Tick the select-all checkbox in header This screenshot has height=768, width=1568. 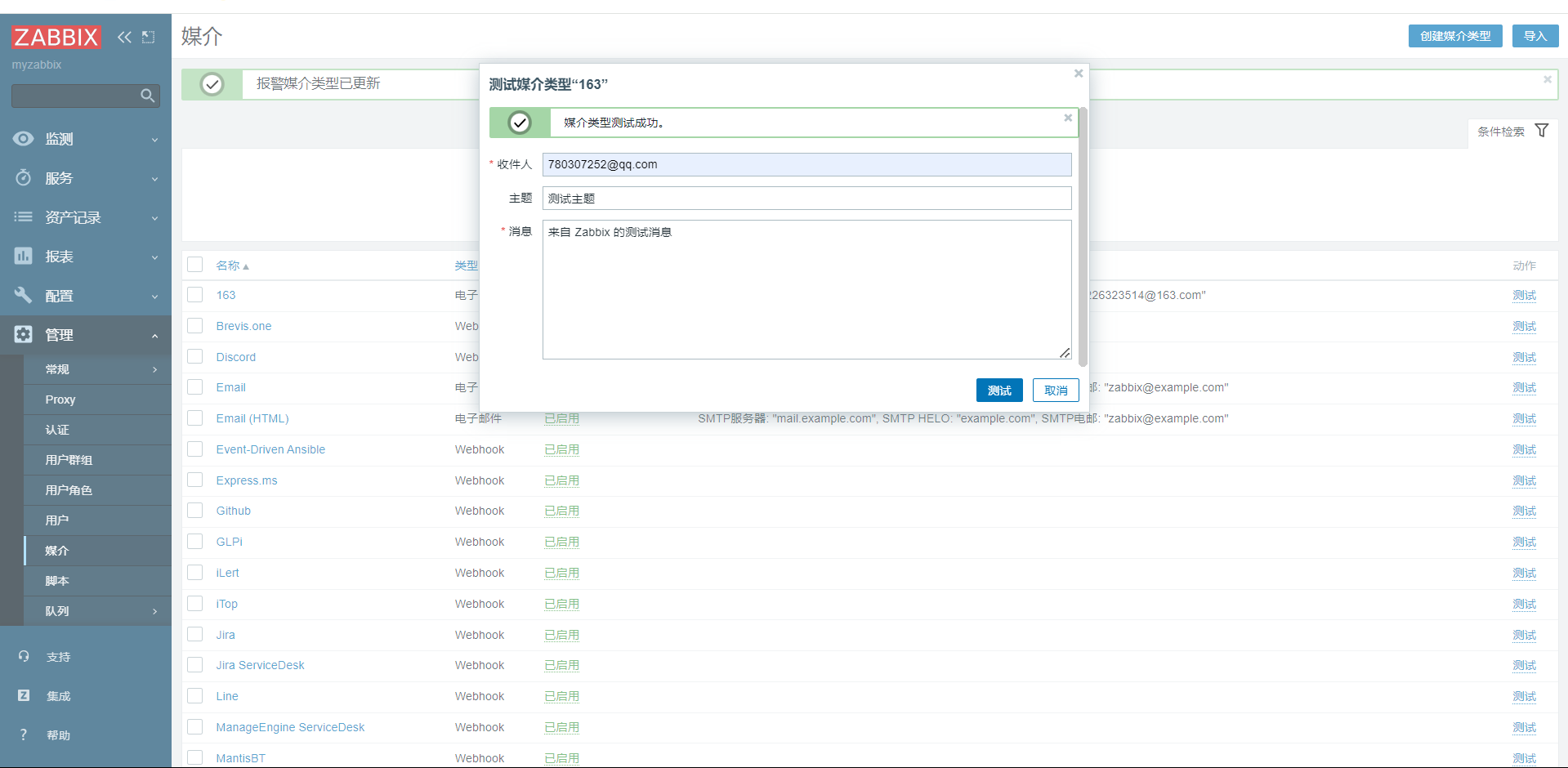(194, 264)
